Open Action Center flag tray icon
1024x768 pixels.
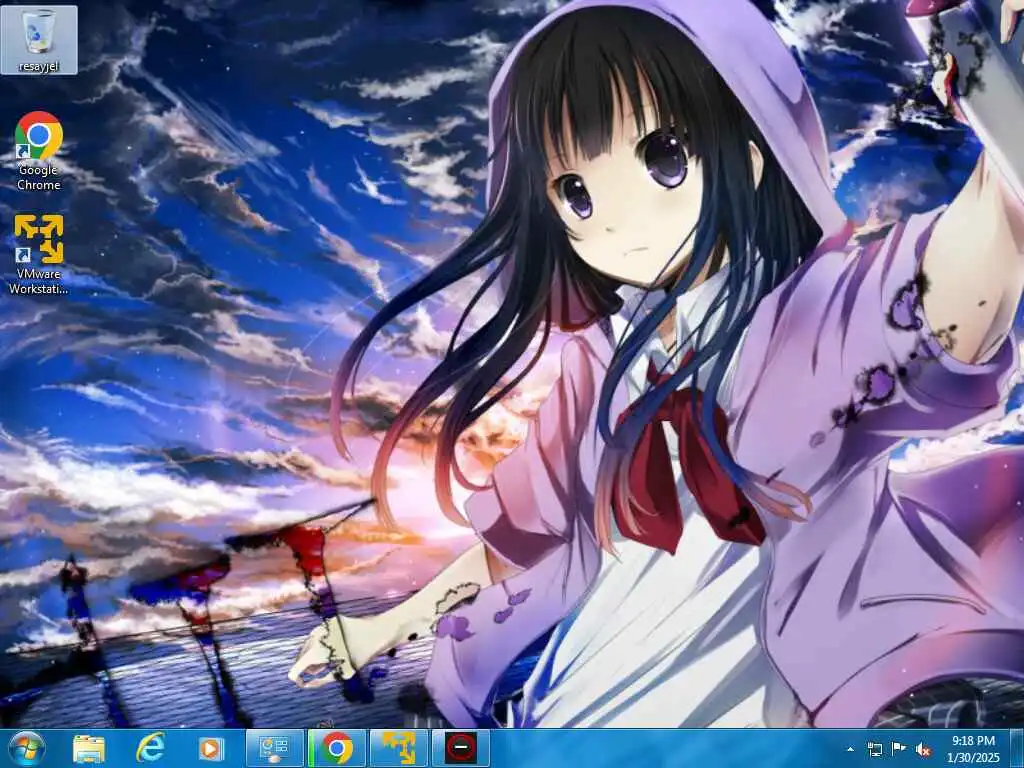[x=899, y=750]
